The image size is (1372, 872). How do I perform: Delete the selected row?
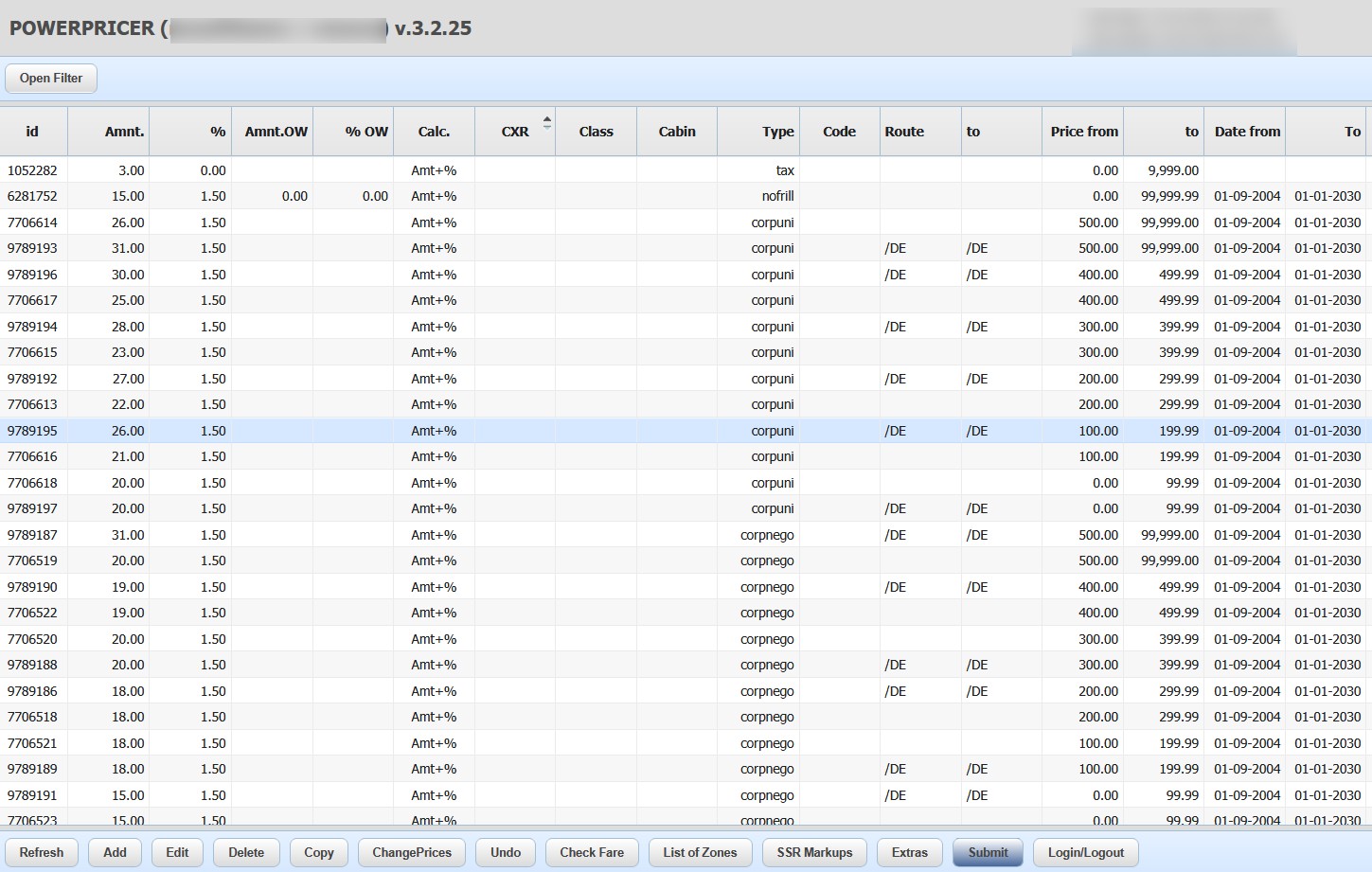point(246,852)
